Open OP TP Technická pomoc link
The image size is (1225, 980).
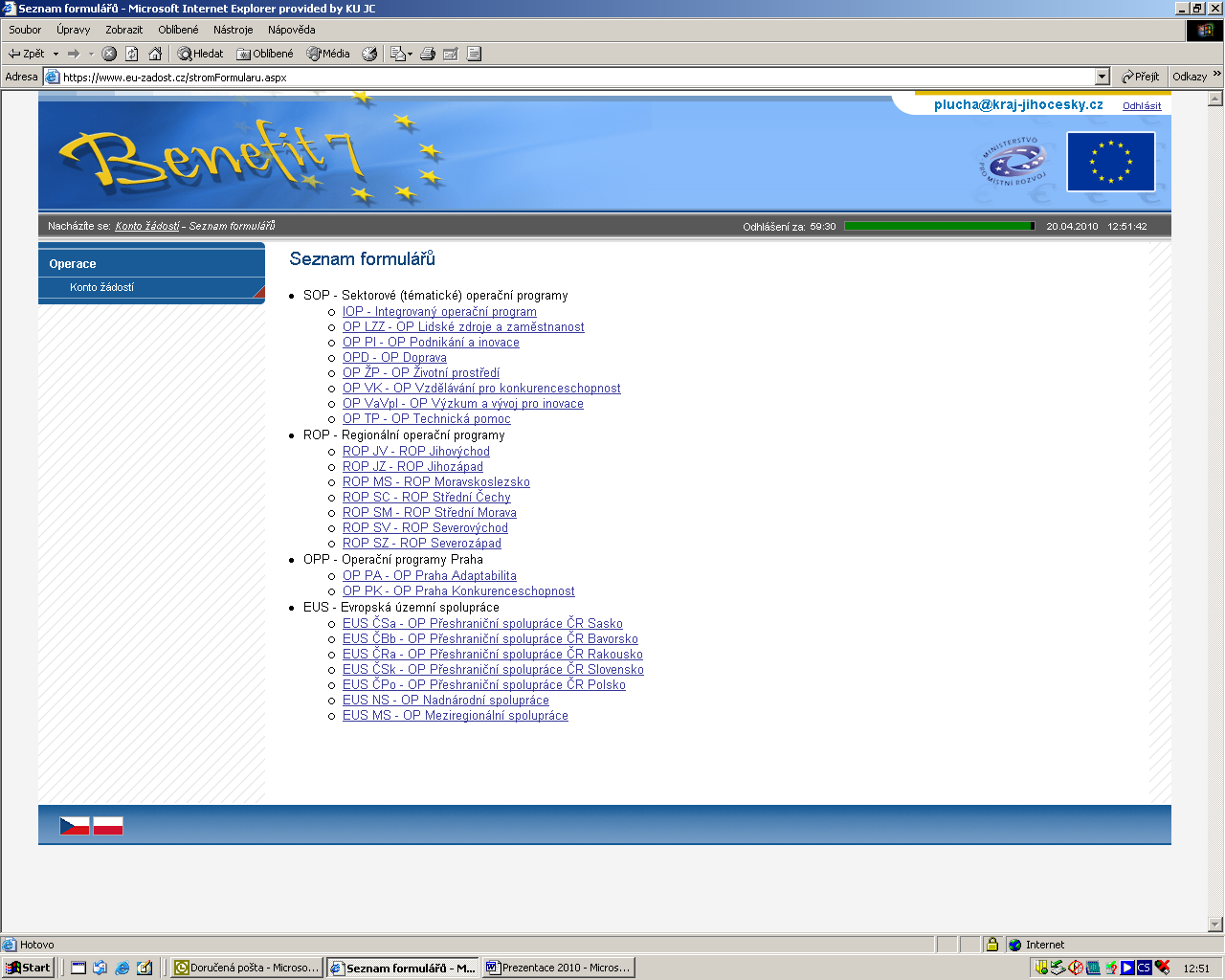coord(427,419)
